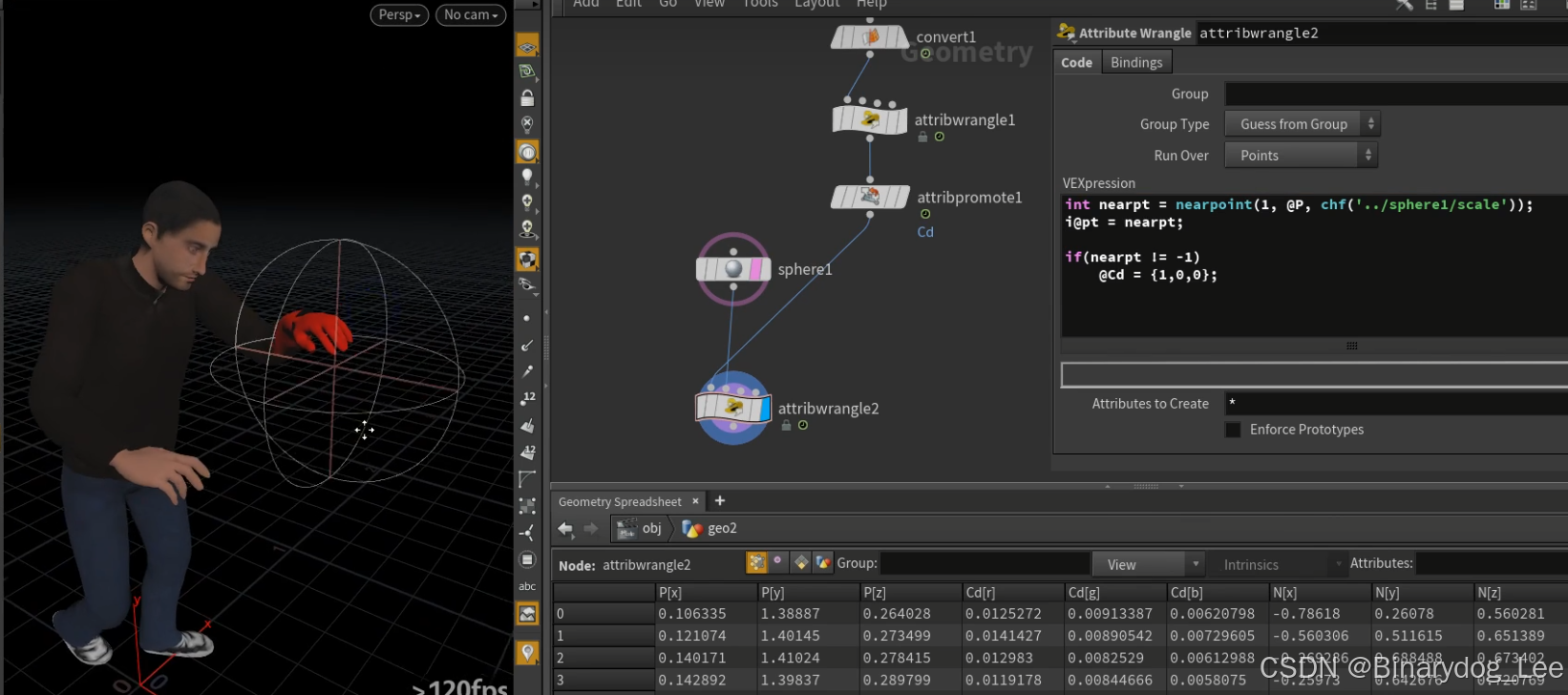Image resolution: width=1568 pixels, height=695 pixels.
Task: Toggle the point normals display icon
Action: click(527, 345)
